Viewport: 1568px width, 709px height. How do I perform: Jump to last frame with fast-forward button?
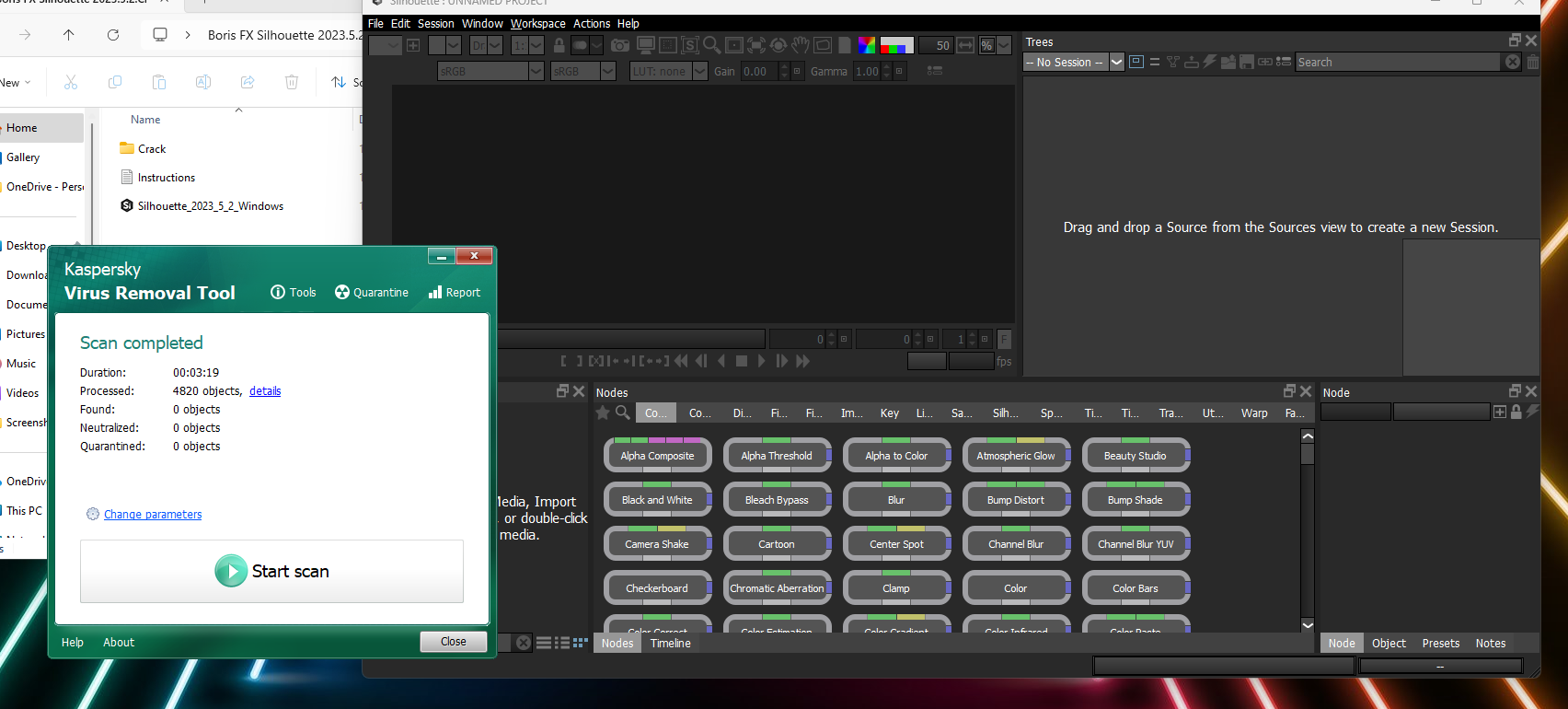pyautogui.click(x=802, y=361)
